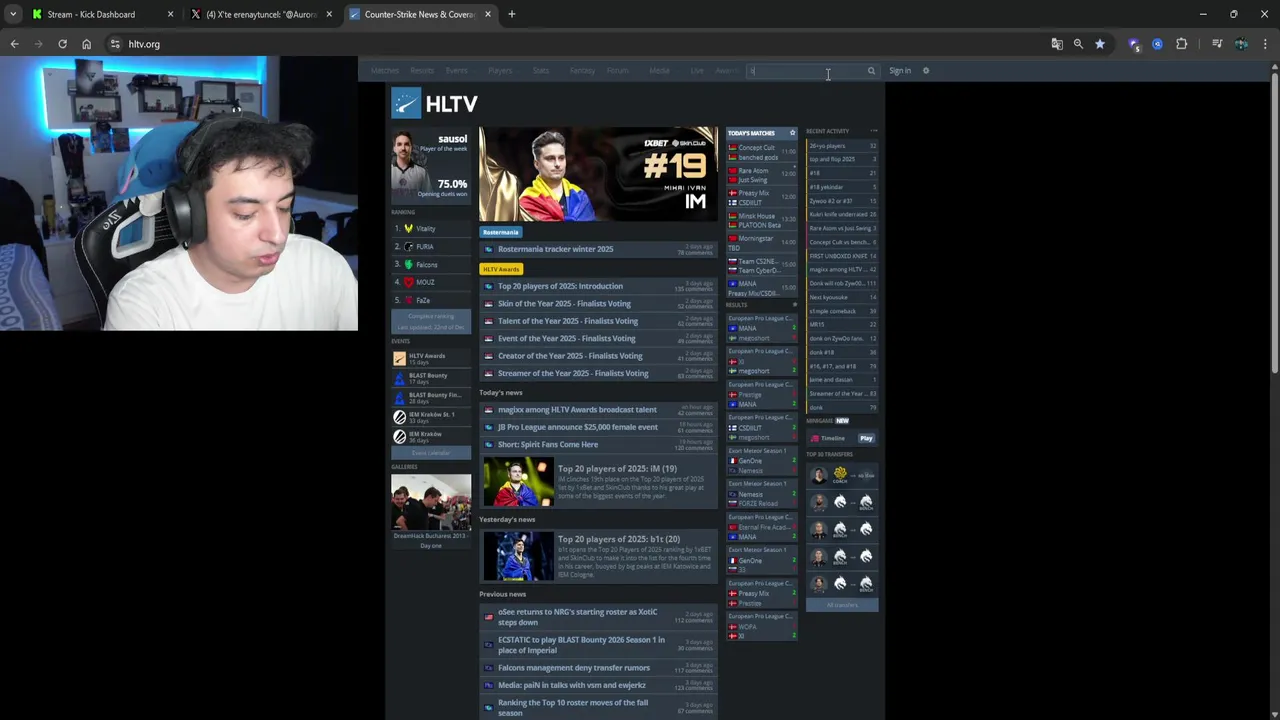Open 'magixx among HLTV Awards broadcast talent'
1280x720 pixels.
pos(599,410)
